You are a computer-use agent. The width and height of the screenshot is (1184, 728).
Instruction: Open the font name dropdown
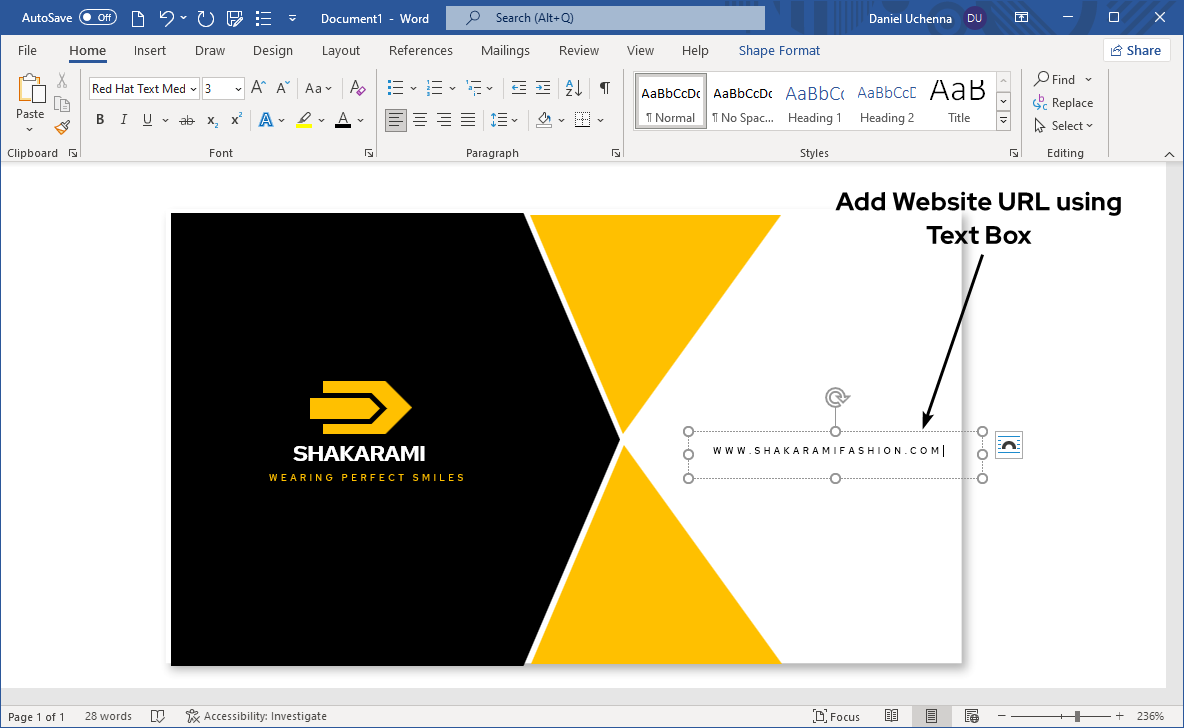point(193,89)
